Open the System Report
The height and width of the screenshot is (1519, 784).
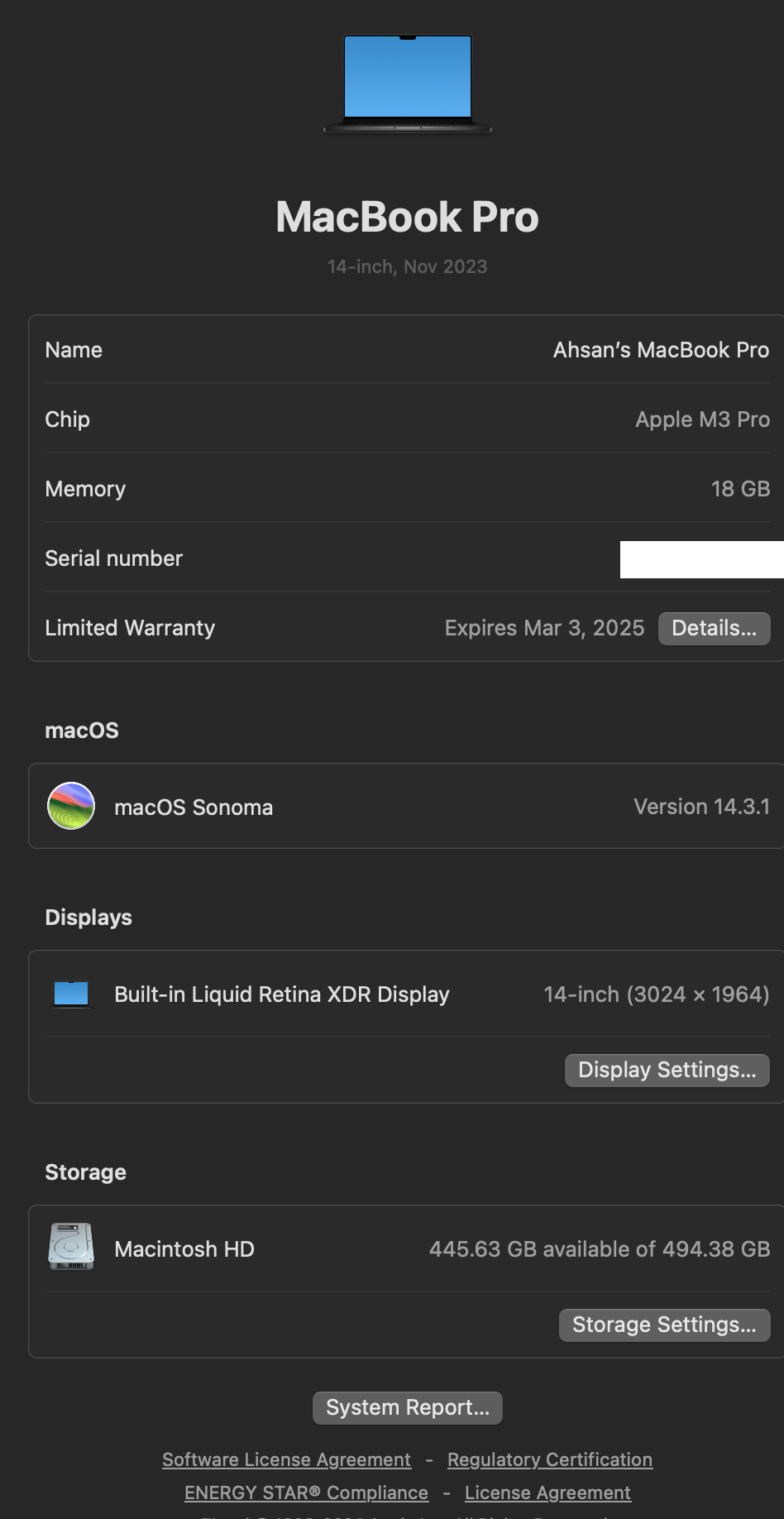(x=407, y=1407)
